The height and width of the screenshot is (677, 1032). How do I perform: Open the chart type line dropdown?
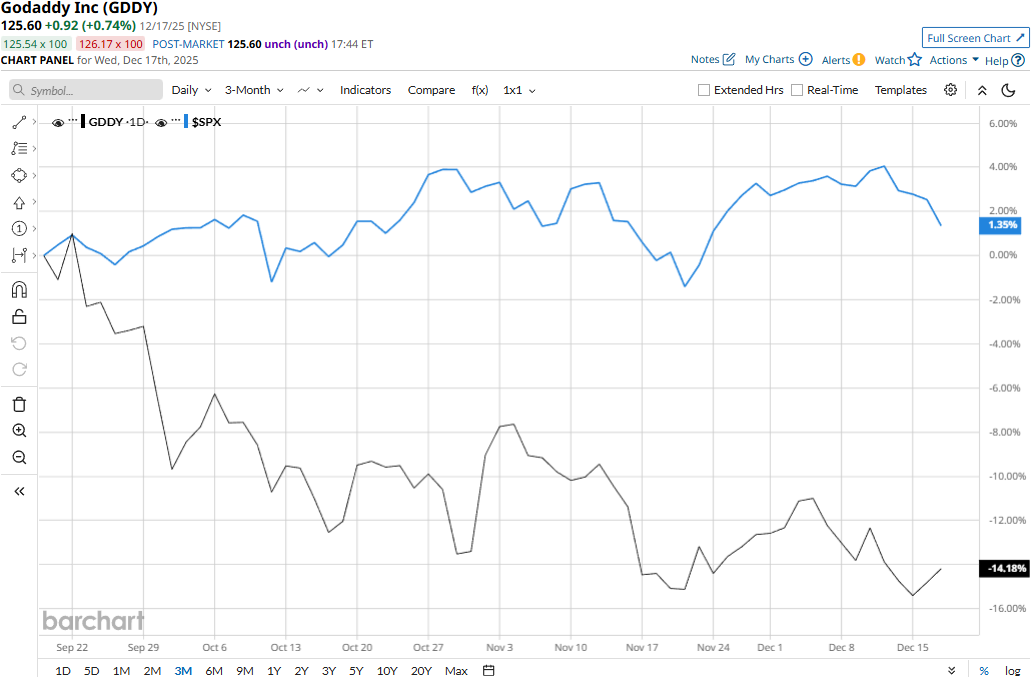311,90
